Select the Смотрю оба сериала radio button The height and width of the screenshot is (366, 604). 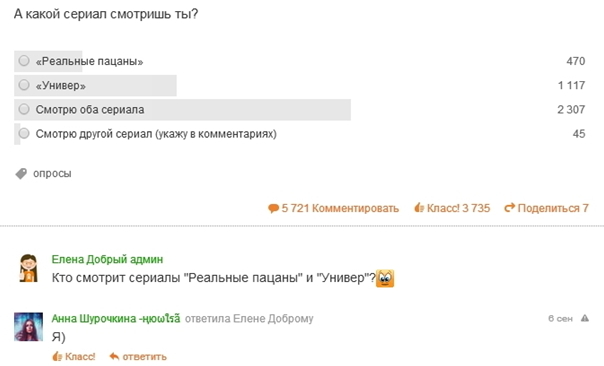click(x=24, y=109)
